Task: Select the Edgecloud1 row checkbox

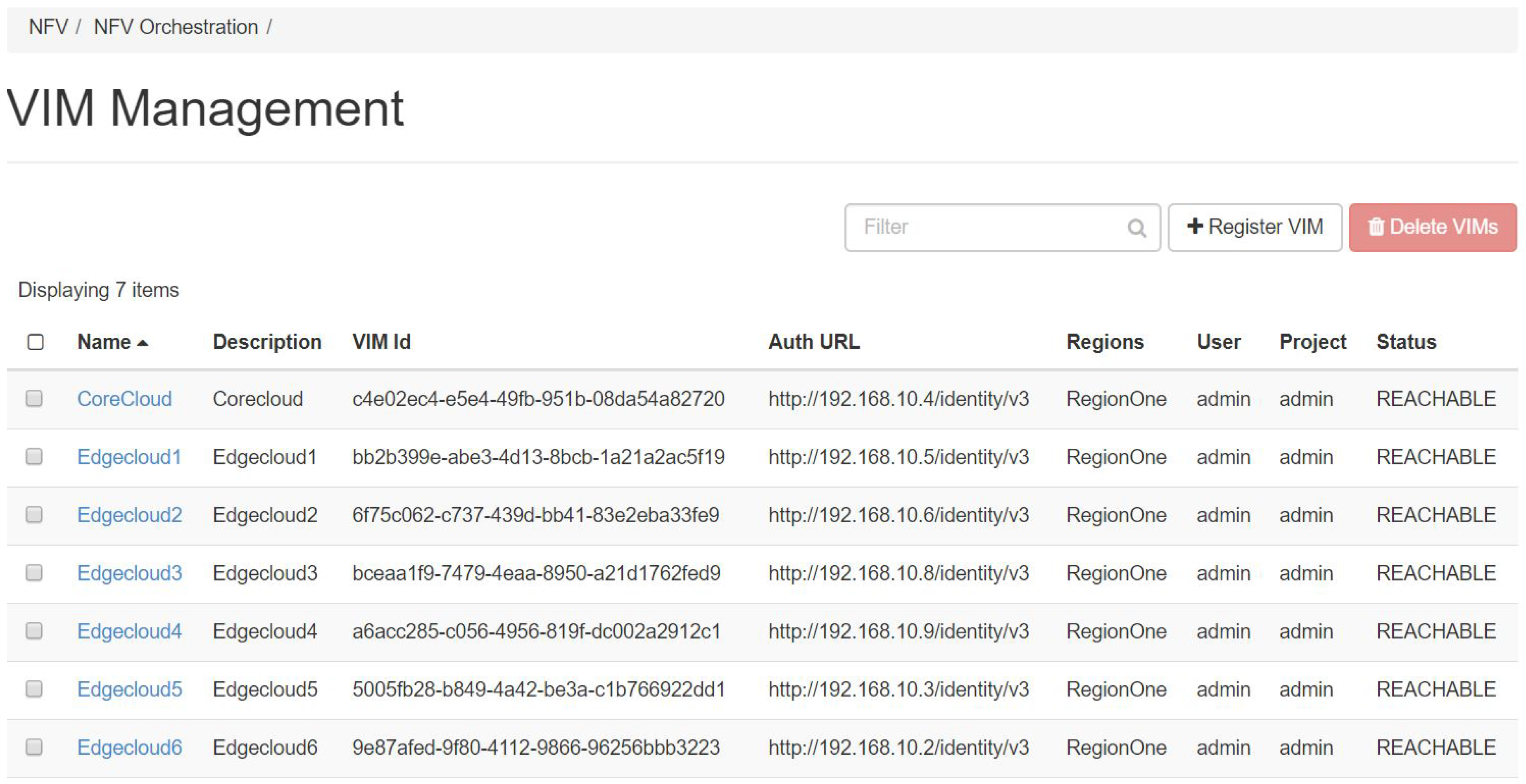Action: click(x=34, y=457)
